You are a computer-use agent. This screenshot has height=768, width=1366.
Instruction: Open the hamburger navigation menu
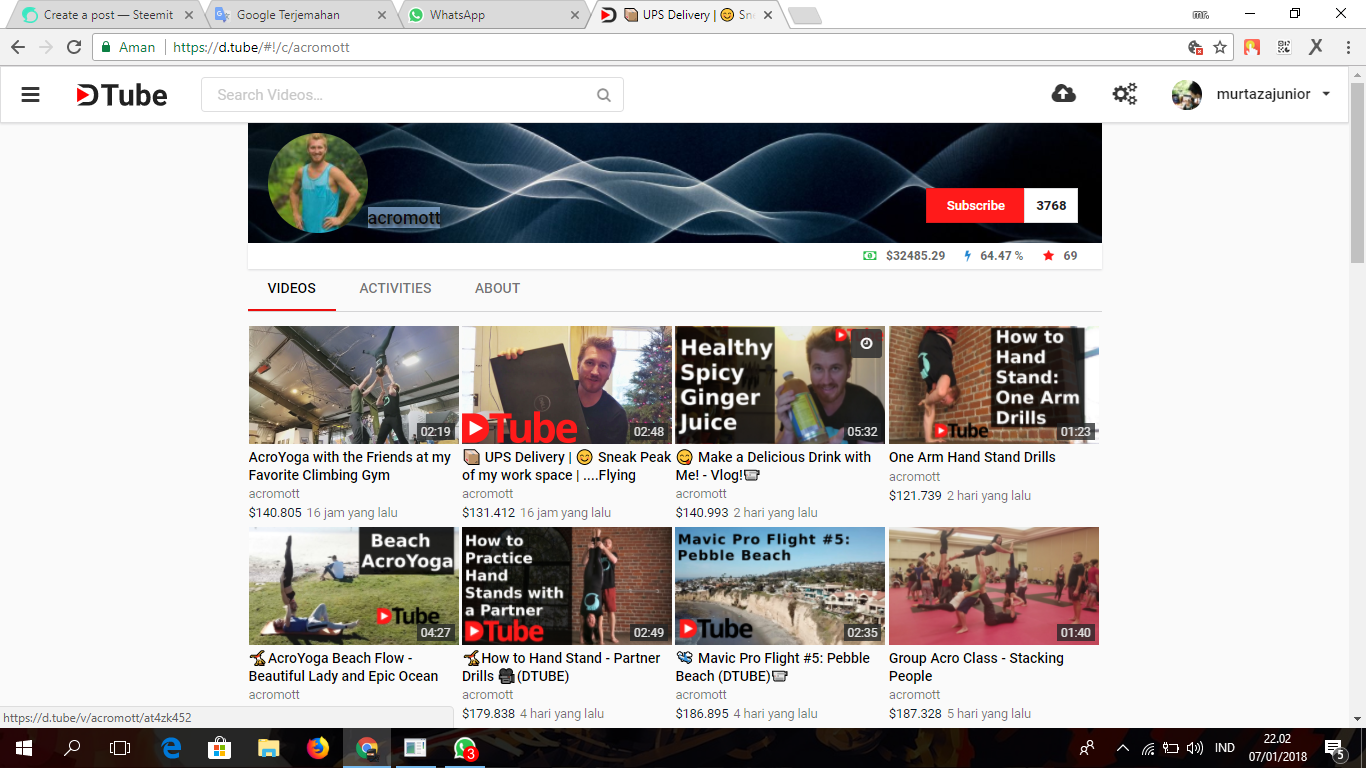30,94
